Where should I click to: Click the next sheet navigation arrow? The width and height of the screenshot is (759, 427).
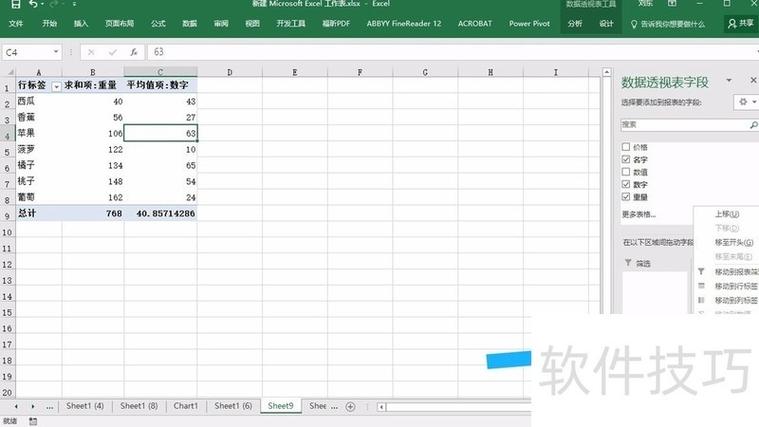pyautogui.click(x=33, y=407)
